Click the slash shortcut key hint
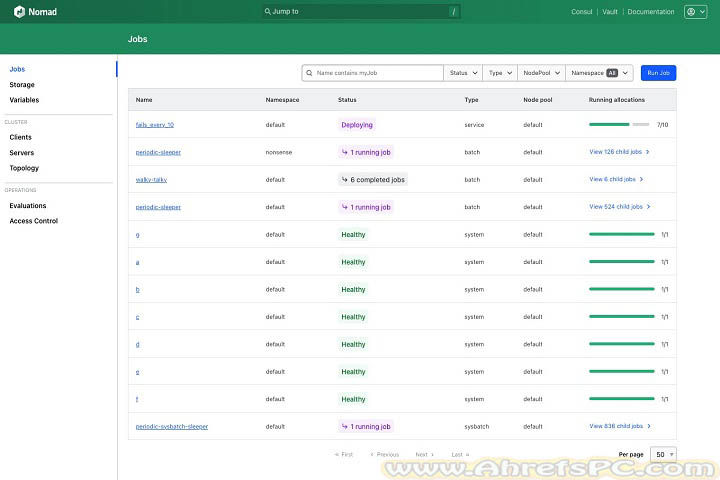The width and height of the screenshot is (720, 480). click(454, 11)
